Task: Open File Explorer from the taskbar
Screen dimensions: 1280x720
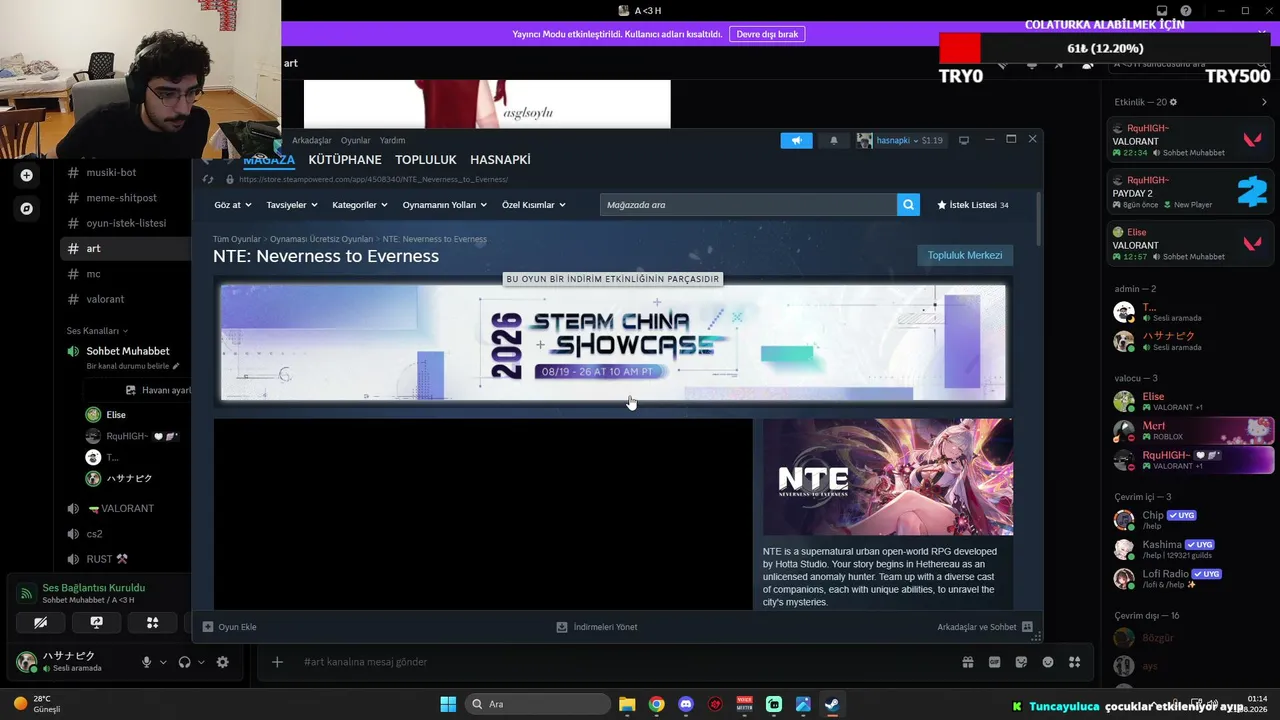Action: pyautogui.click(x=627, y=704)
